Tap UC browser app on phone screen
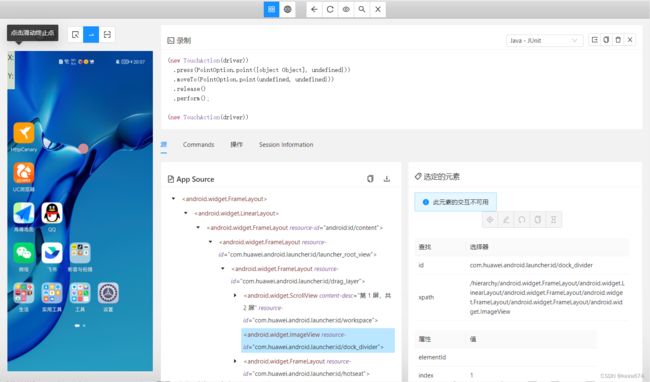 click(x=24, y=173)
